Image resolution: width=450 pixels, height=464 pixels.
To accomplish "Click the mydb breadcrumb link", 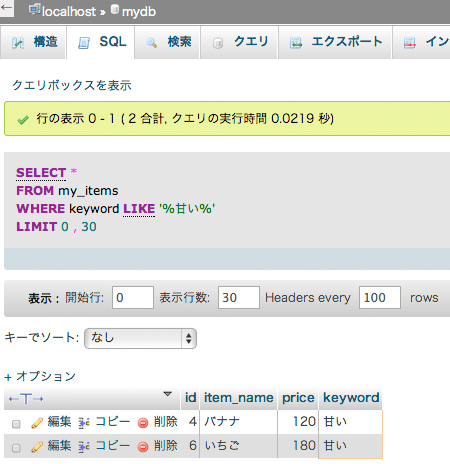I will tap(139, 12).
